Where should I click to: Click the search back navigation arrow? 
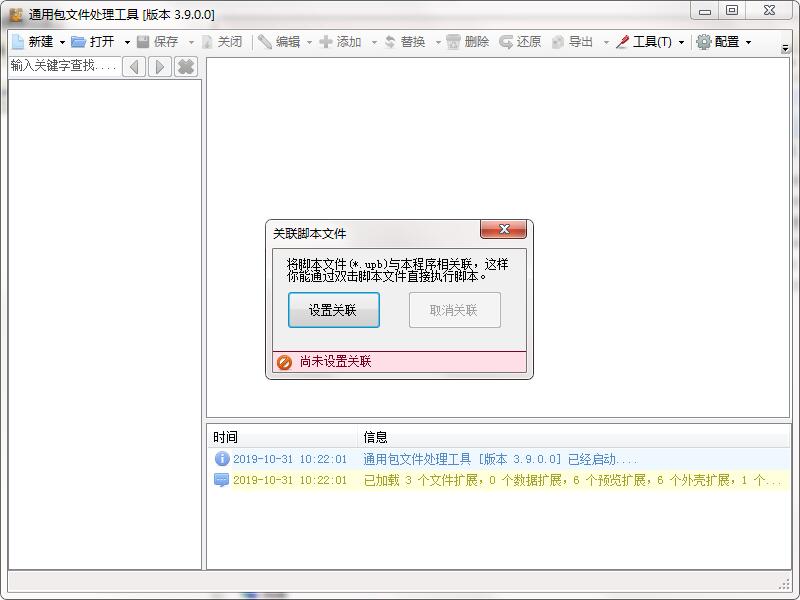(x=133, y=67)
